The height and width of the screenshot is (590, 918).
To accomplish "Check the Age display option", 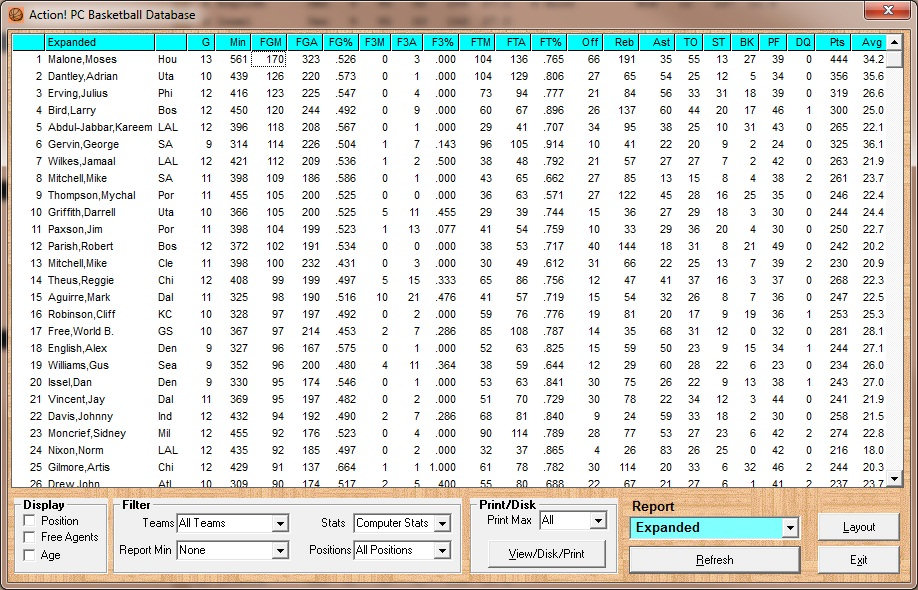I will pos(32,554).
